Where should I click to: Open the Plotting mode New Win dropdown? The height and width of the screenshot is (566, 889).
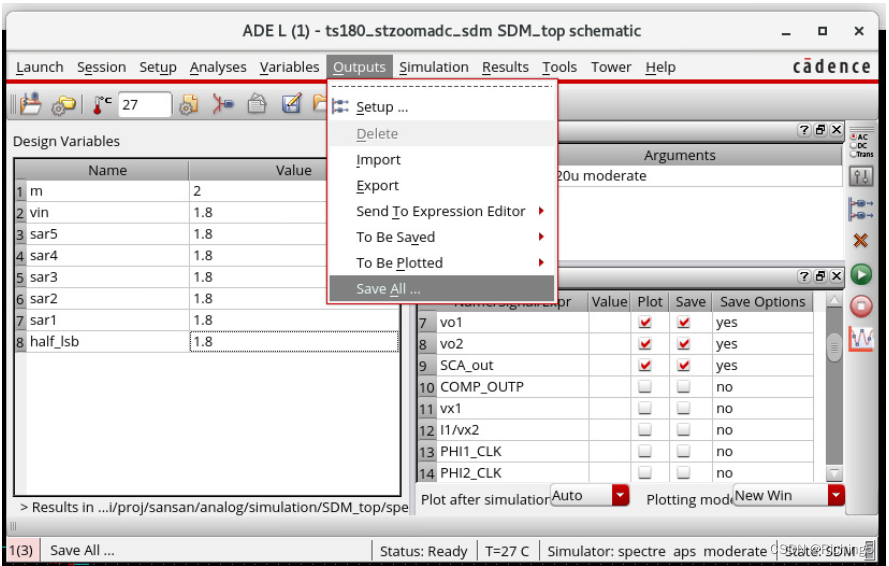coord(836,496)
